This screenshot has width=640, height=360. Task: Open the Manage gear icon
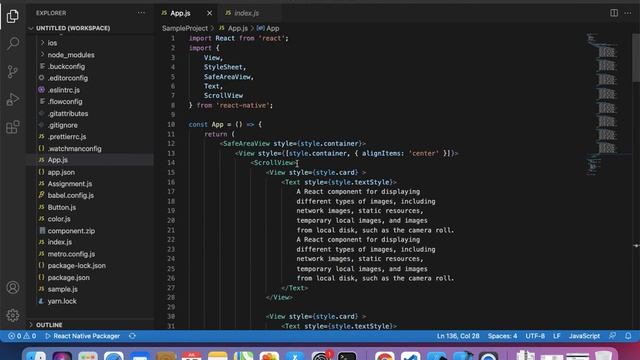(x=13, y=315)
